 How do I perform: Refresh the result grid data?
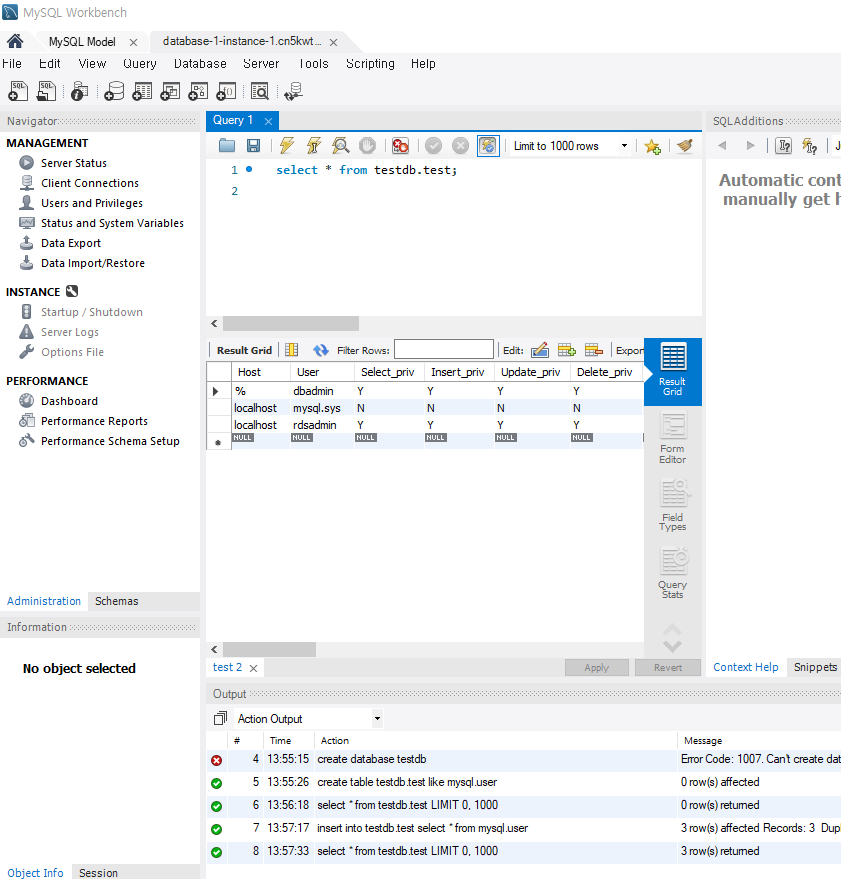pyautogui.click(x=321, y=350)
